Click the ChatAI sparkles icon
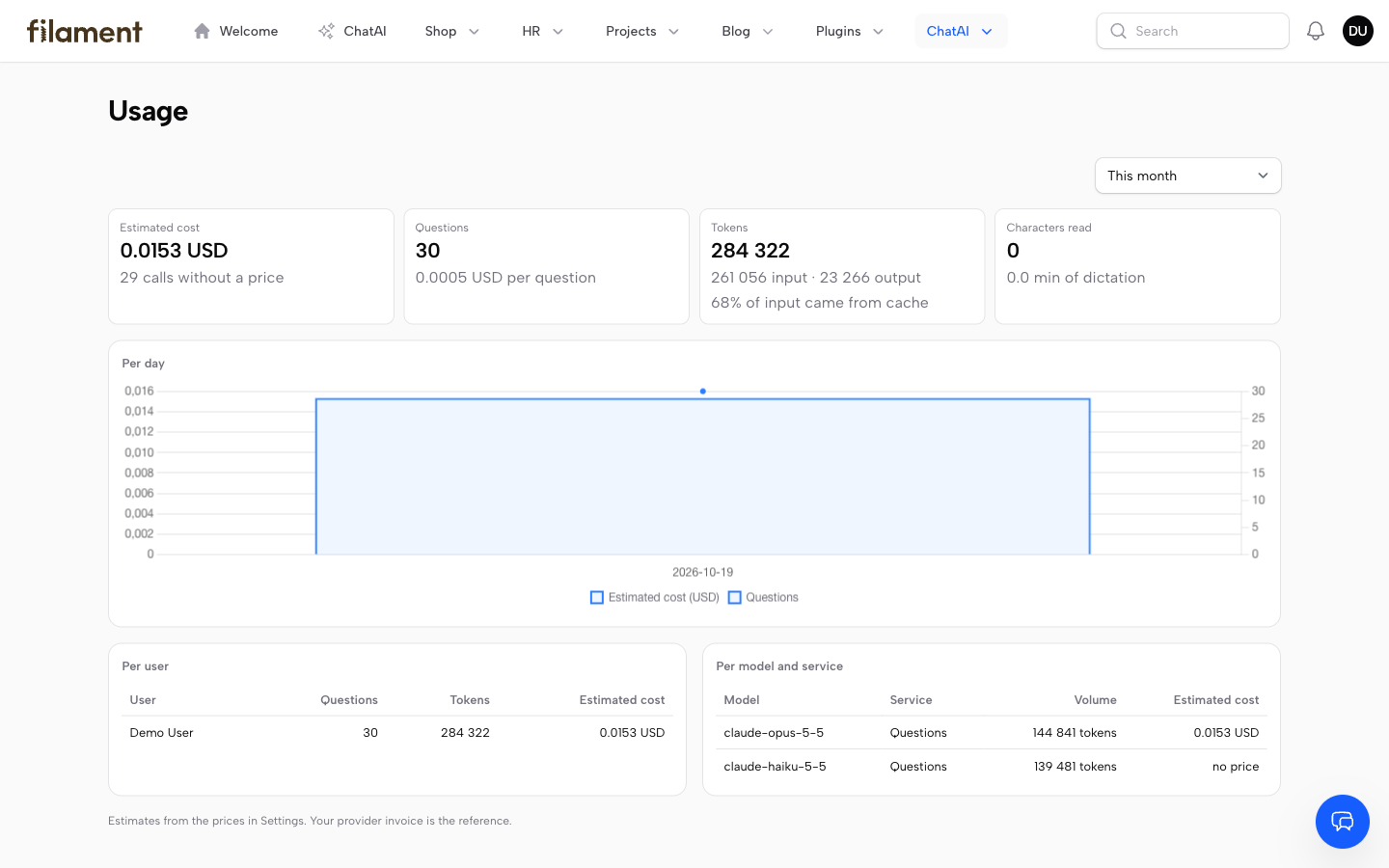The width and height of the screenshot is (1389, 868). coord(326,31)
